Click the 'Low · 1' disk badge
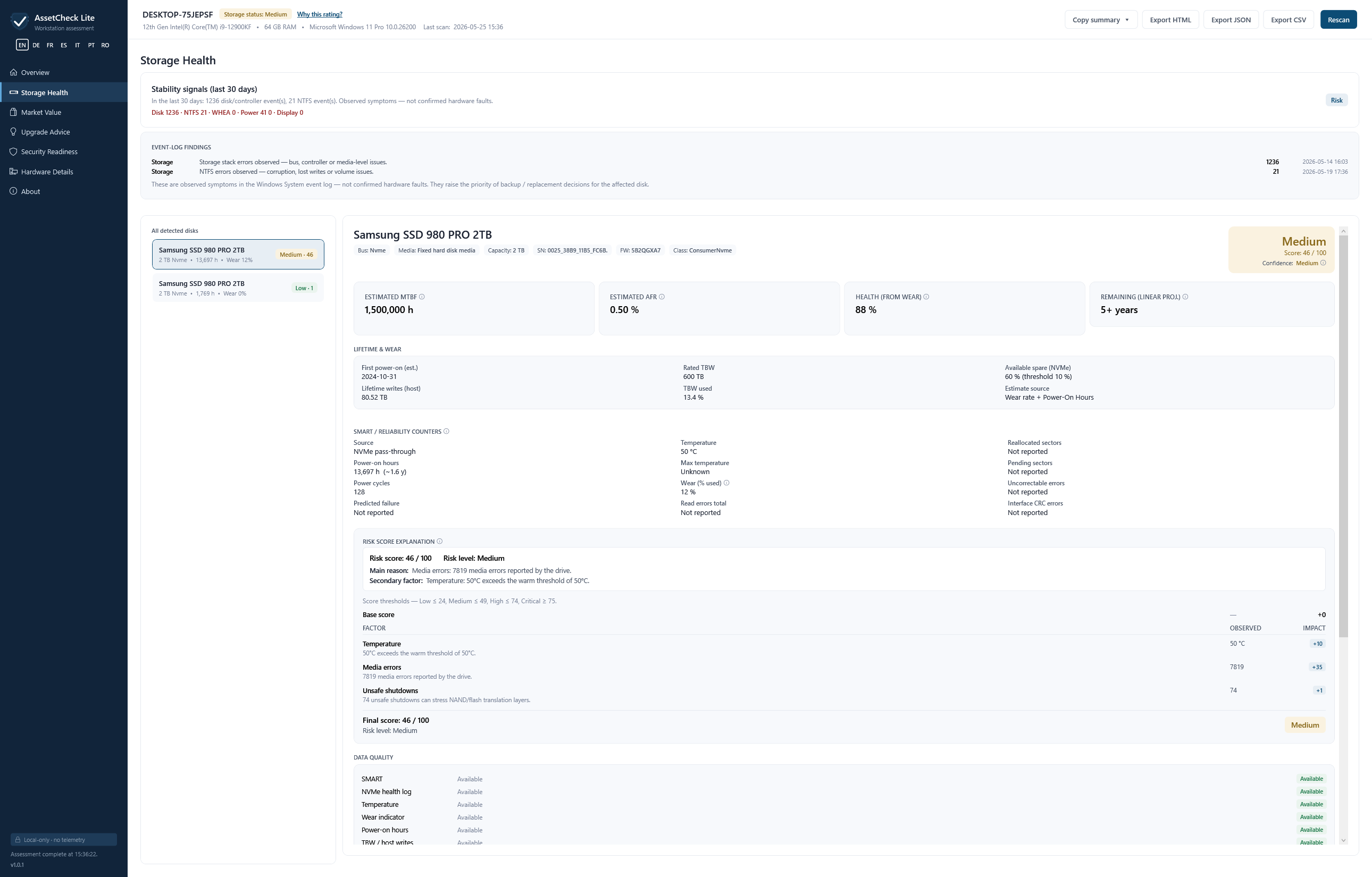Screen dimensions: 1372x877 click(304, 288)
